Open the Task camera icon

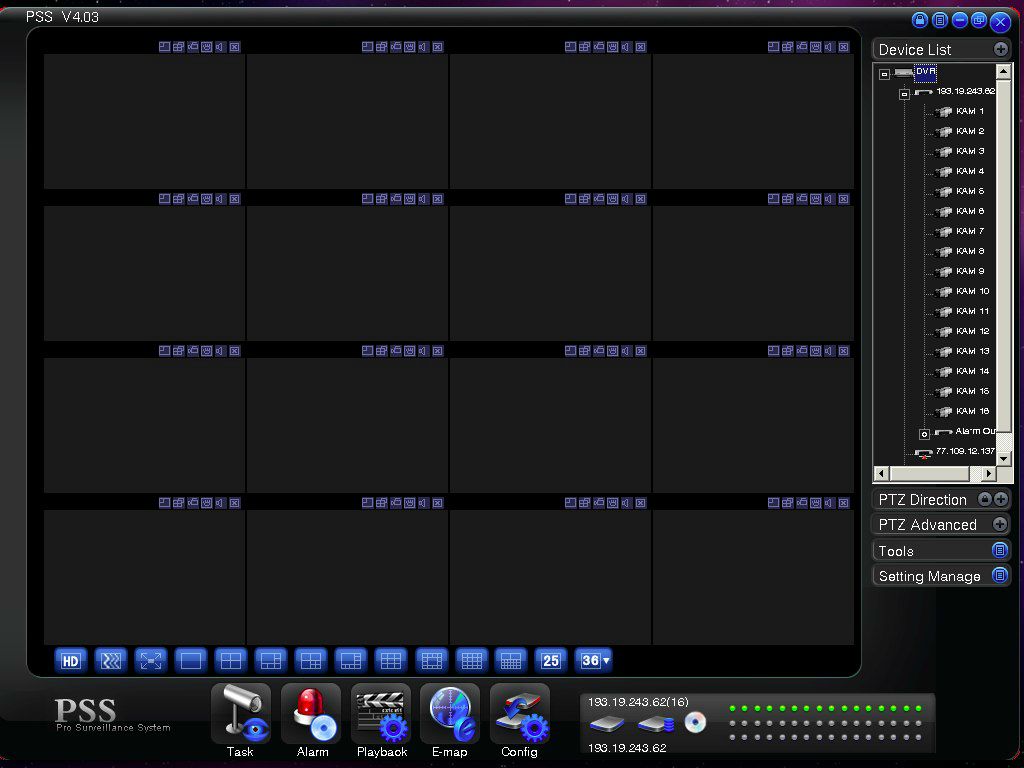[x=240, y=714]
